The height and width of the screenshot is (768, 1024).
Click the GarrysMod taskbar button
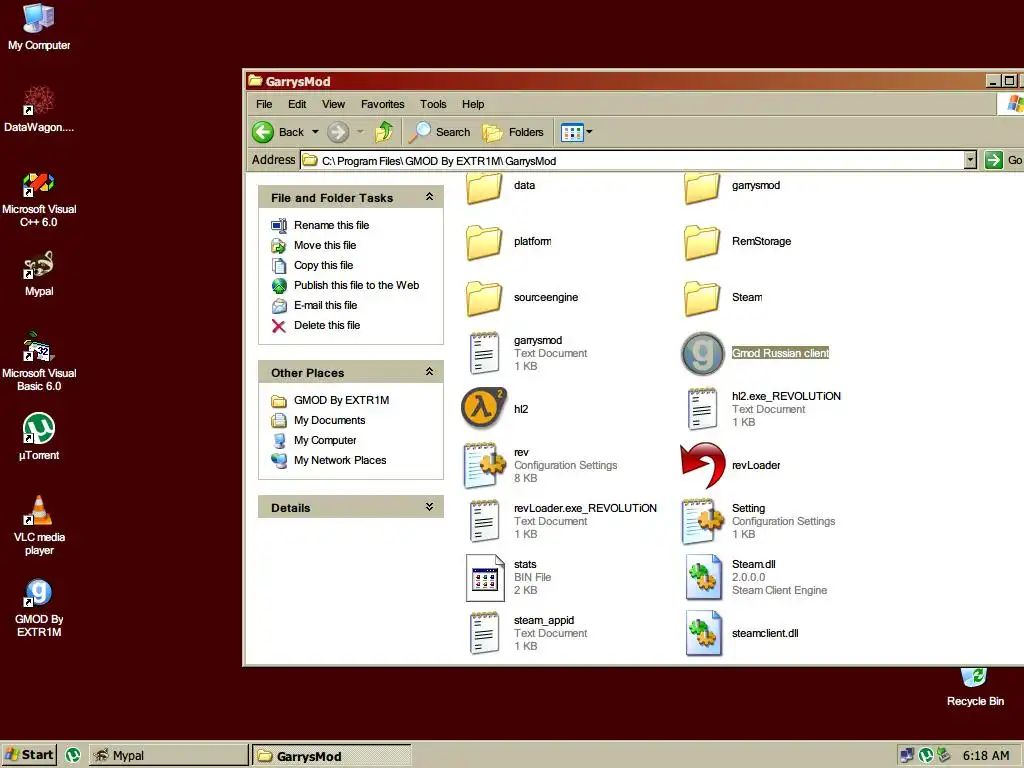332,756
